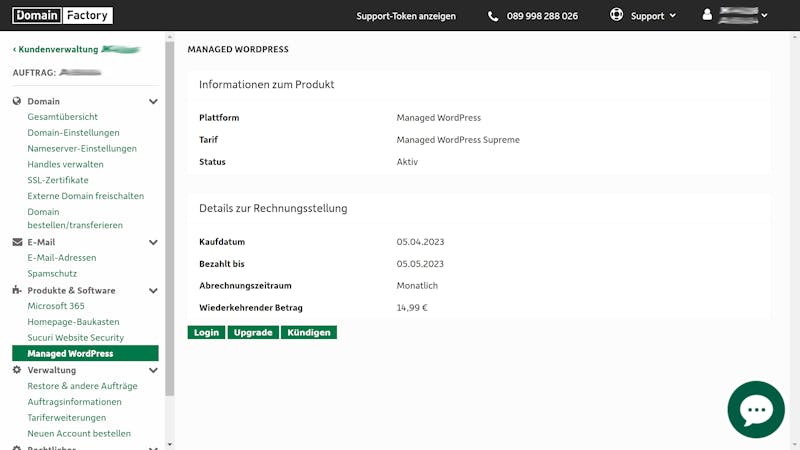Click the user account avatar icon

pyautogui.click(x=707, y=15)
